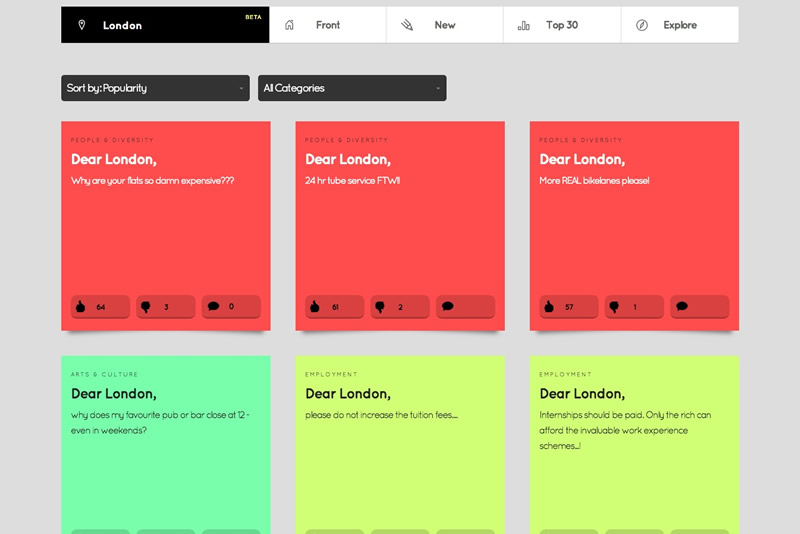Click '24 hr tube service FTW!!' text

pyautogui.click(x=353, y=181)
